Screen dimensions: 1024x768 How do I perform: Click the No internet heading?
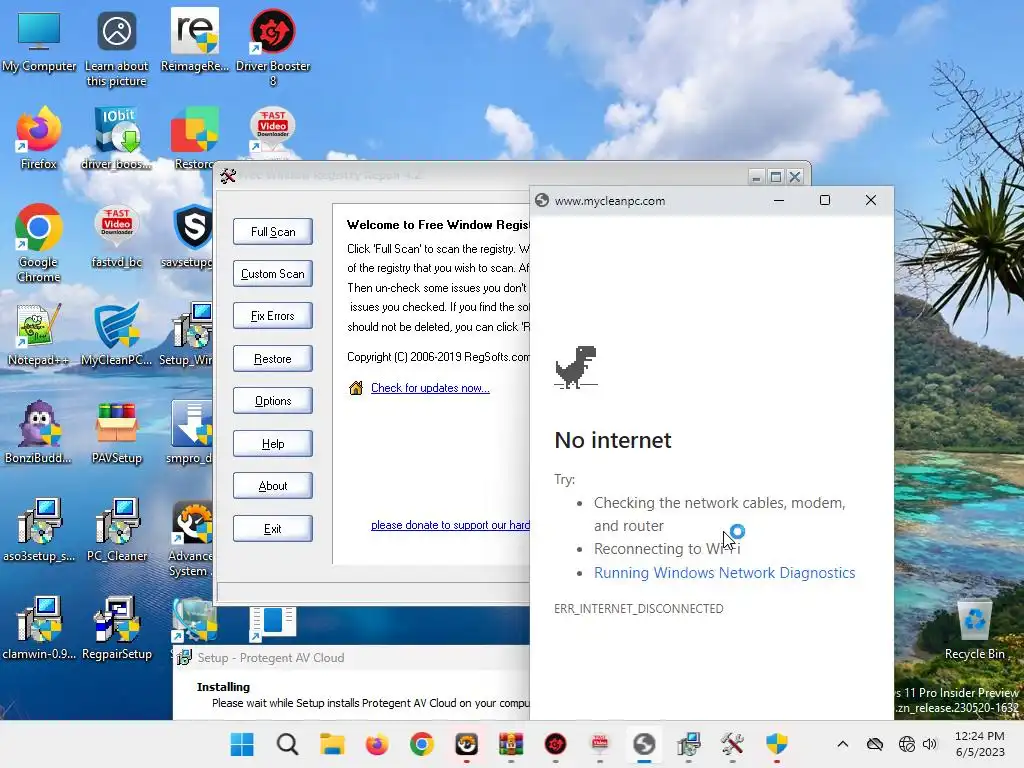[613, 440]
